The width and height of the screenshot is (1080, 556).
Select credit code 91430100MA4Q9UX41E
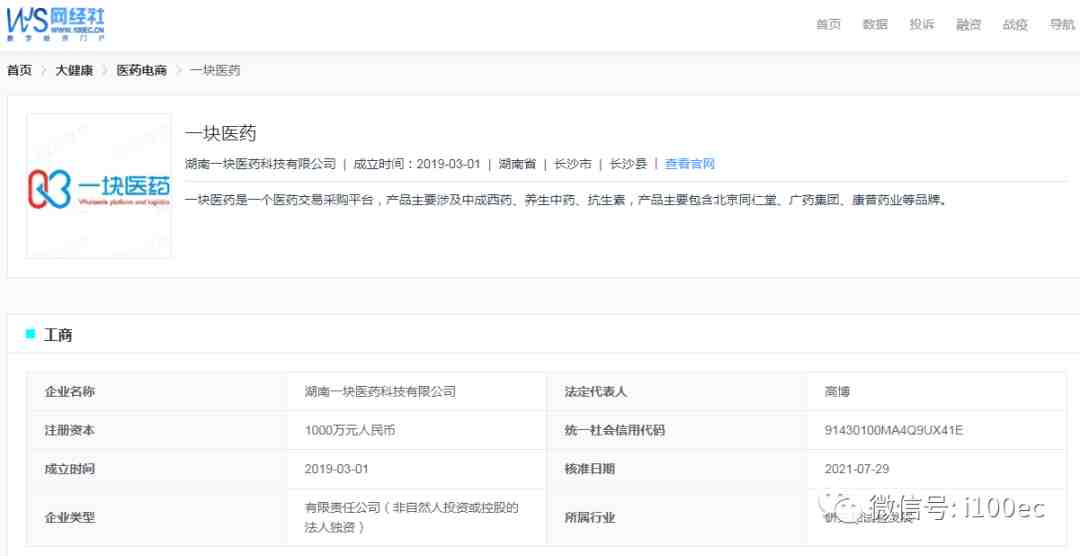(x=893, y=431)
